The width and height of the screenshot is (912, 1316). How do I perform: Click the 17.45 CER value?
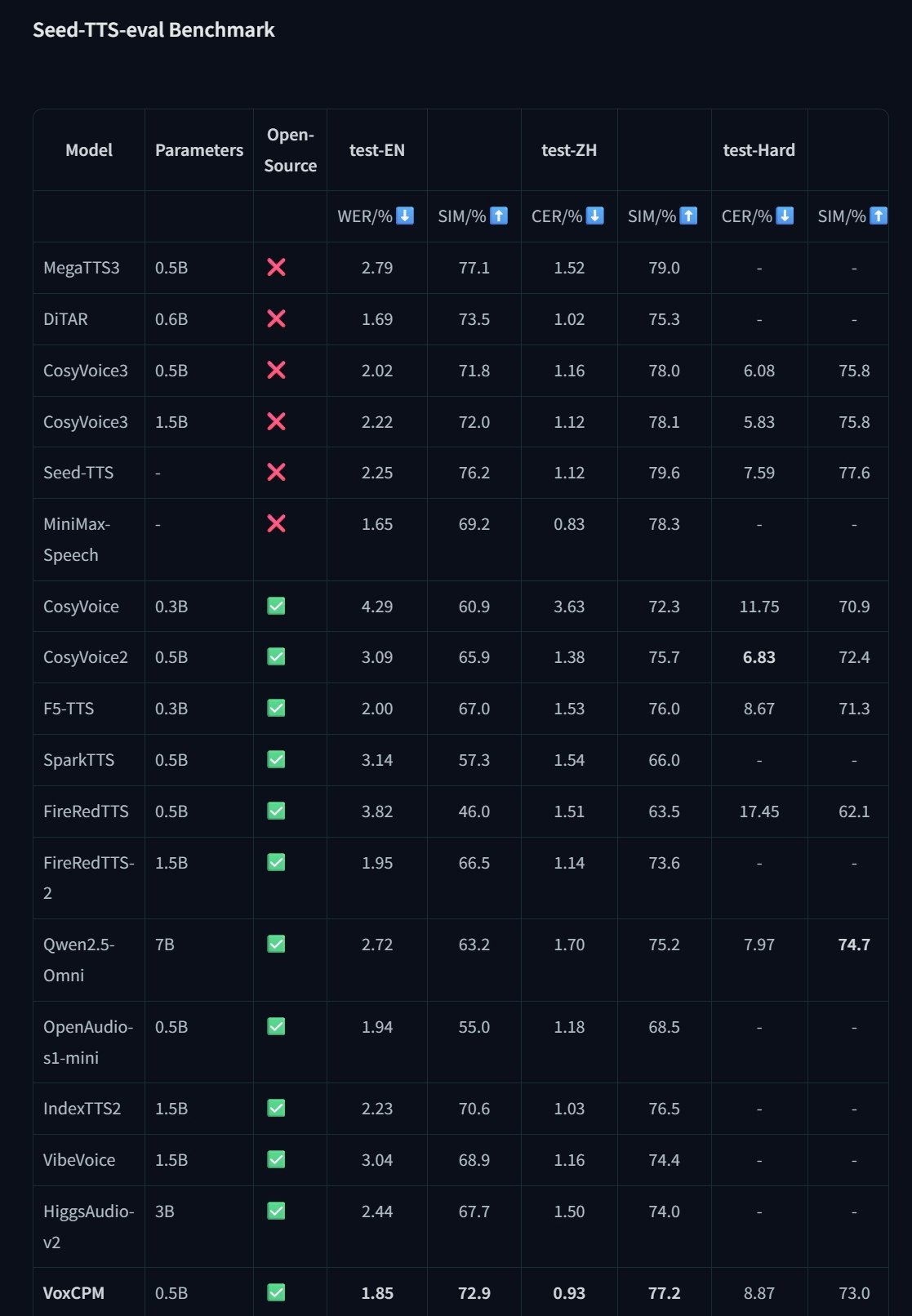click(x=759, y=811)
